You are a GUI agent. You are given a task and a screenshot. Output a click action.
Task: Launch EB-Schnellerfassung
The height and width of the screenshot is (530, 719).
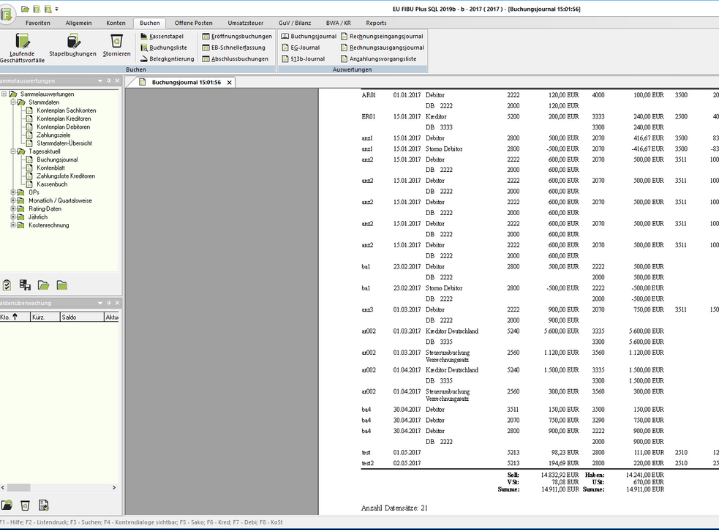point(235,47)
